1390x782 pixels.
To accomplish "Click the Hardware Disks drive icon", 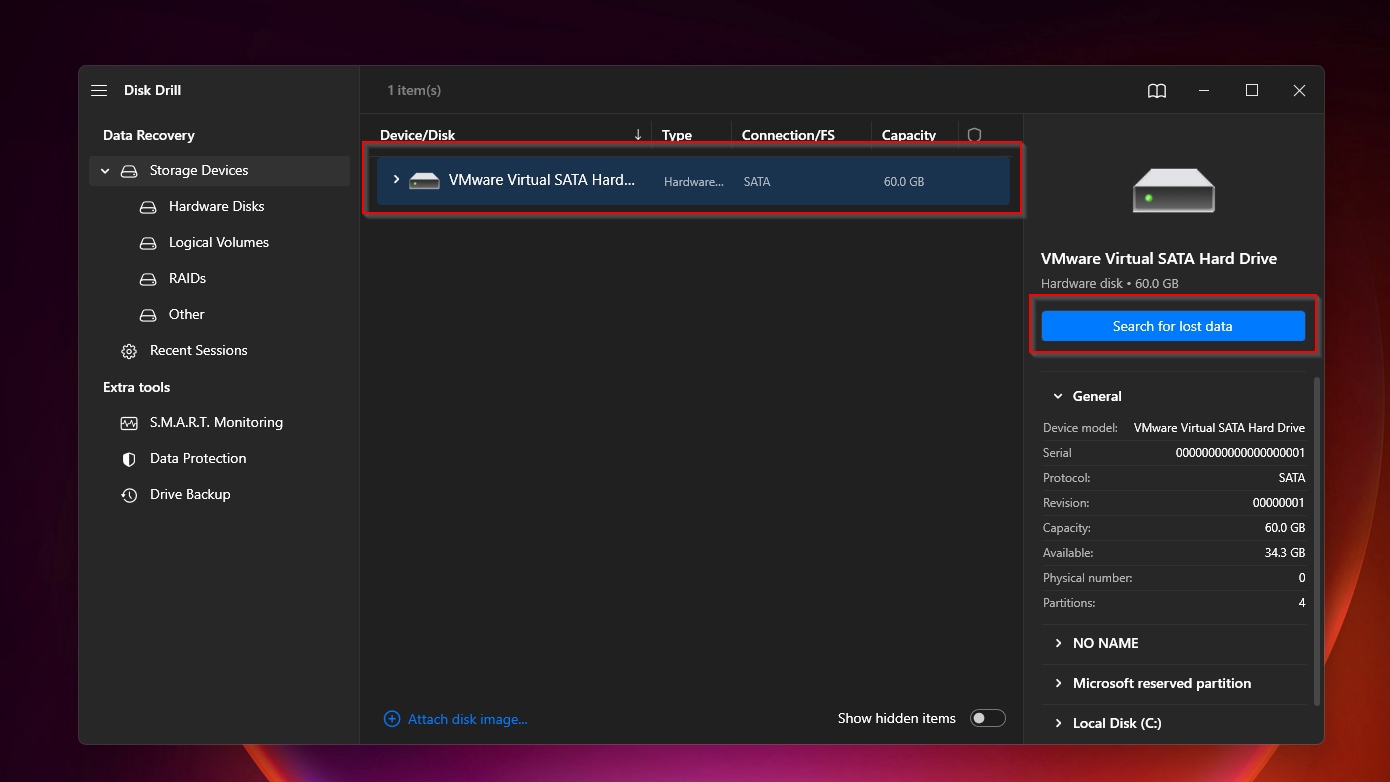I will click(148, 207).
